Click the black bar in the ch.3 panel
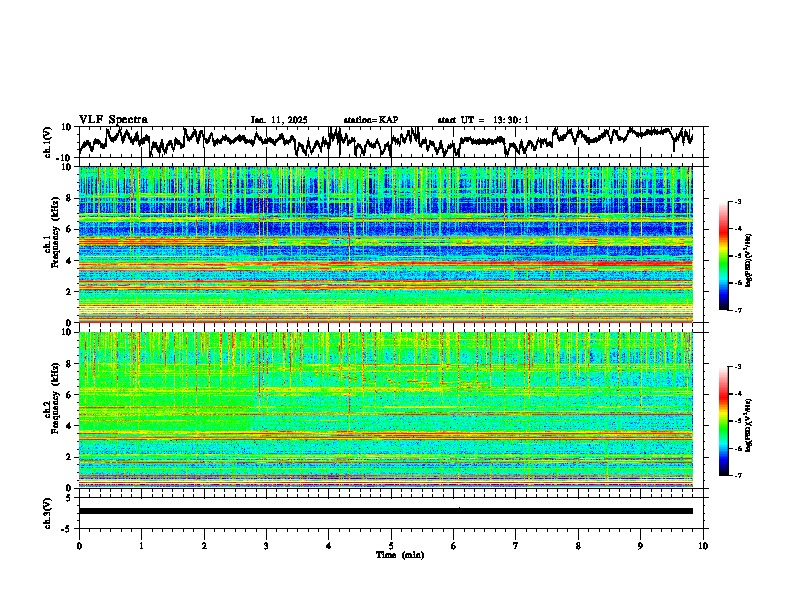 (x=386, y=511)
